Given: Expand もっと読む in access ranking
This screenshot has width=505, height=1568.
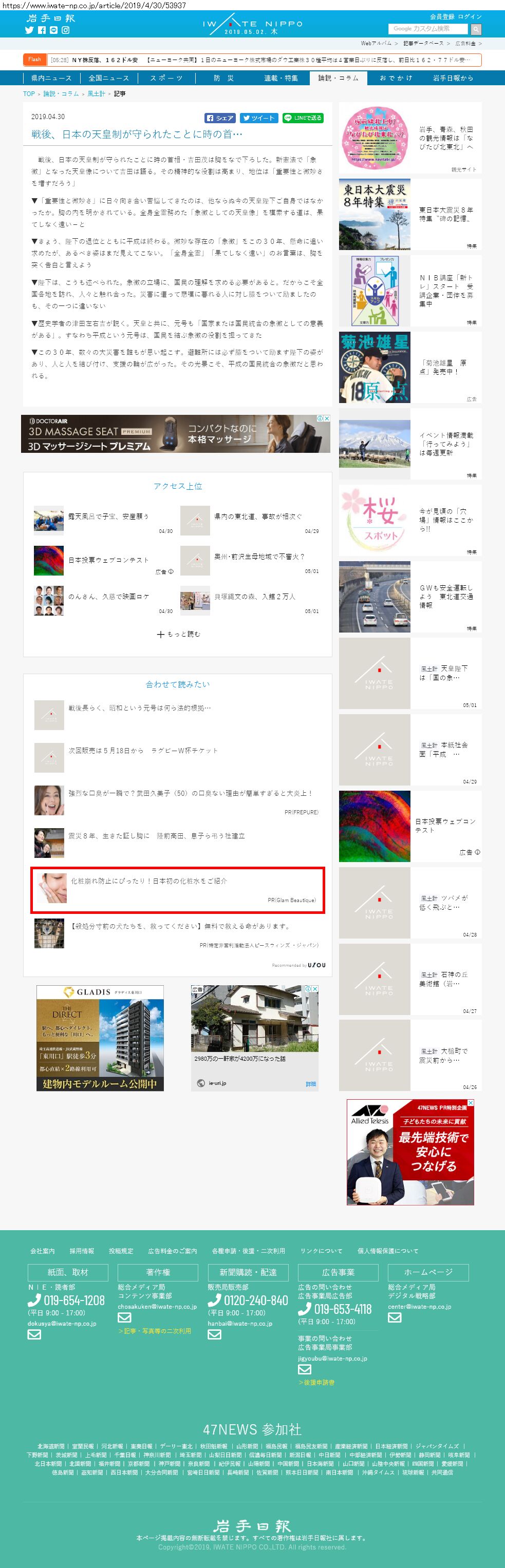Looking at the screenshot, I should pos(178,634).
